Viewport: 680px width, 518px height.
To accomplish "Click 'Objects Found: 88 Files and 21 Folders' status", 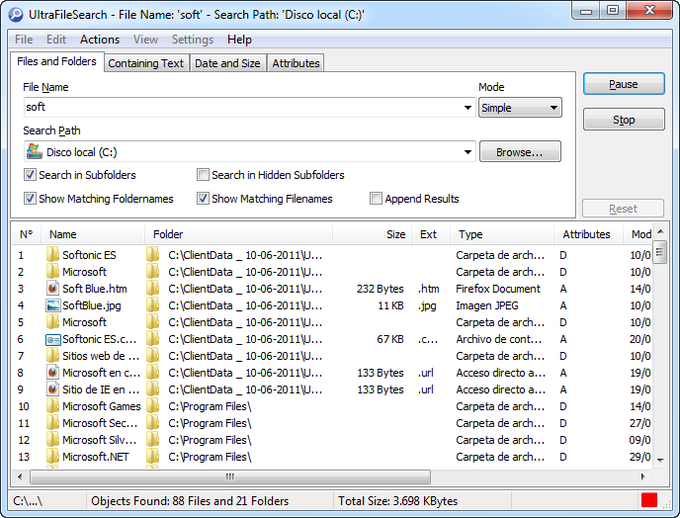I will click(x=190, y=501).
